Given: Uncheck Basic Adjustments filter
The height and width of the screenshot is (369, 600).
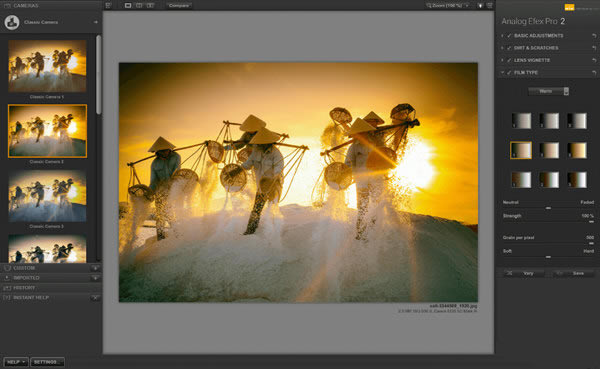Looking at the screenshot, I should (509, 36).
